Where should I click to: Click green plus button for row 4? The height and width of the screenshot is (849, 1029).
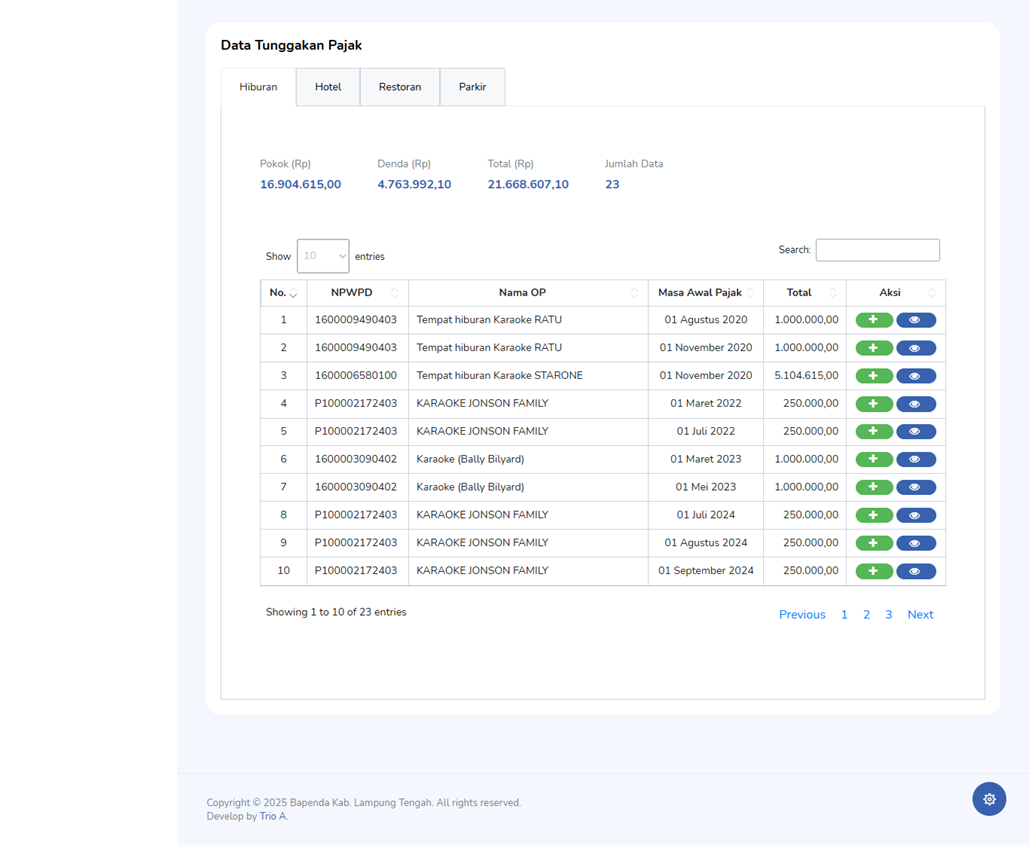(x=874, y=404)
